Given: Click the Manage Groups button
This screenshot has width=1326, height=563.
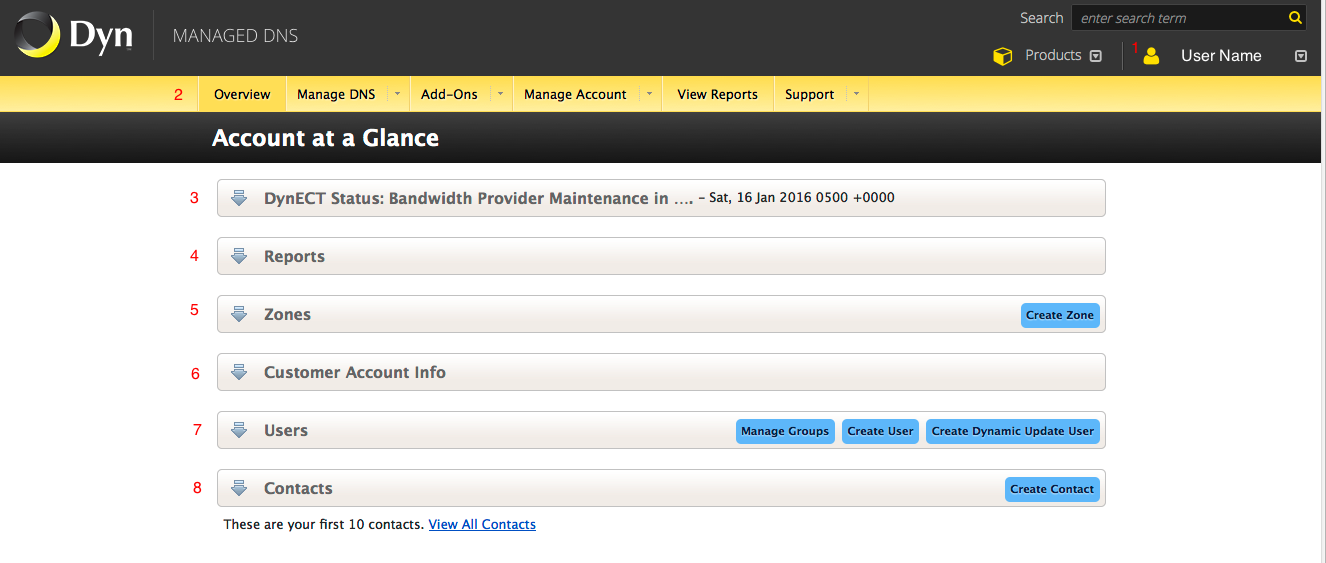Looking at the screenshot, I should coord(785,431).
